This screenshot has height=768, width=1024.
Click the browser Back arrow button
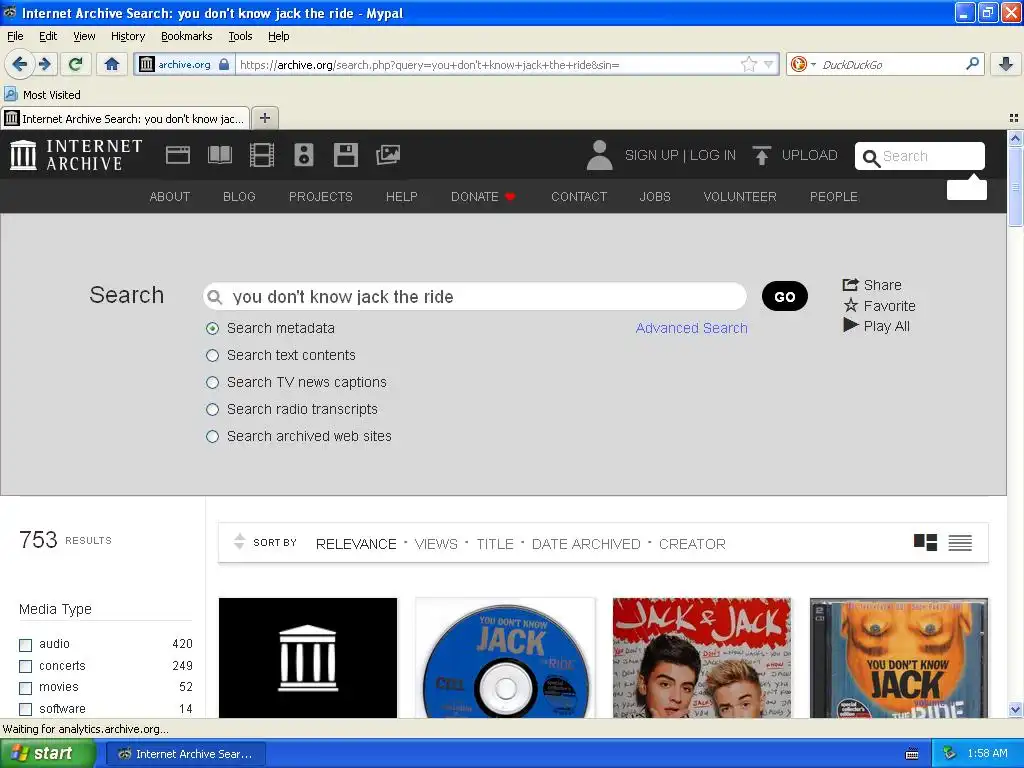[19, 64]
